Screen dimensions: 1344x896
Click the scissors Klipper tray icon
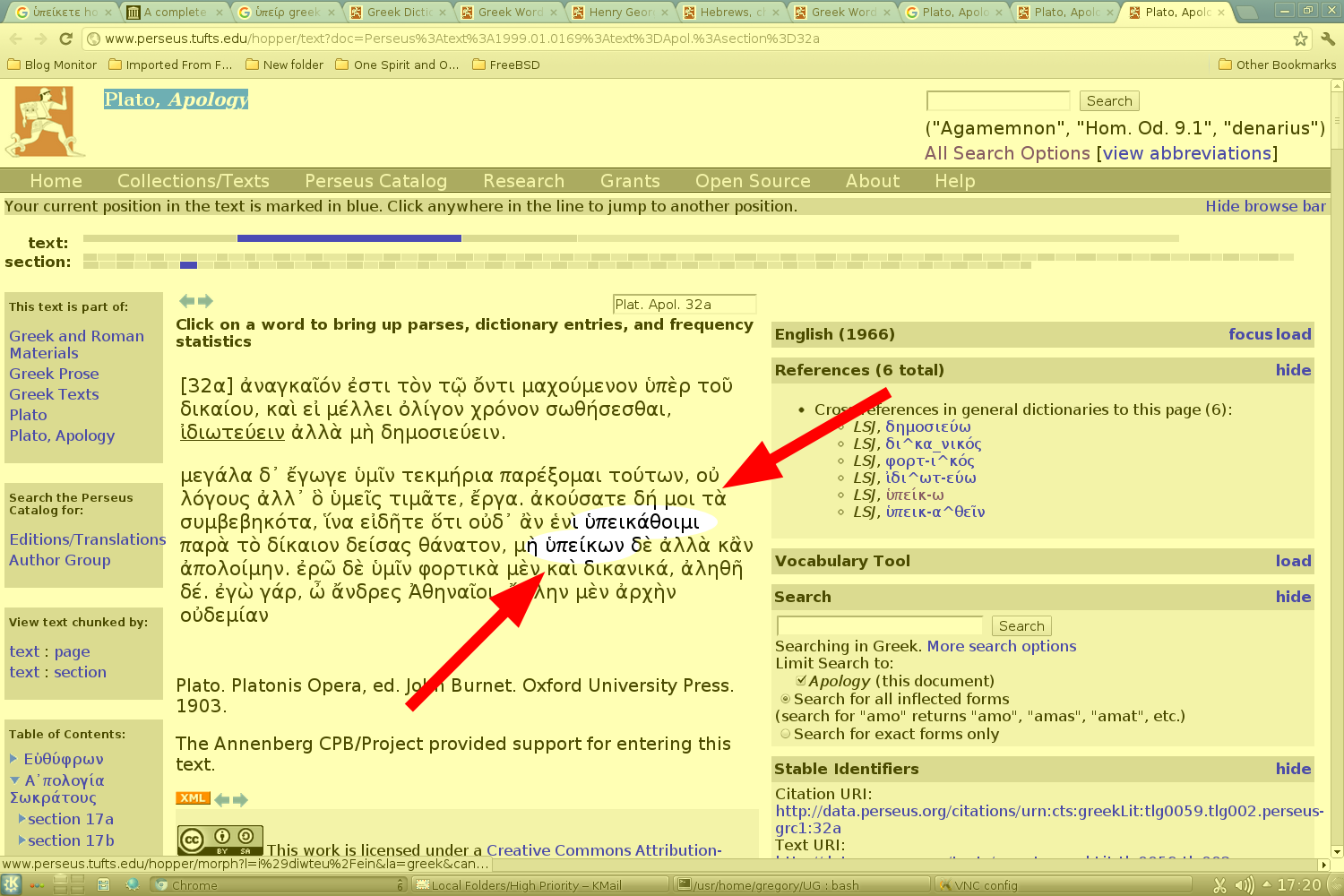1219,885
